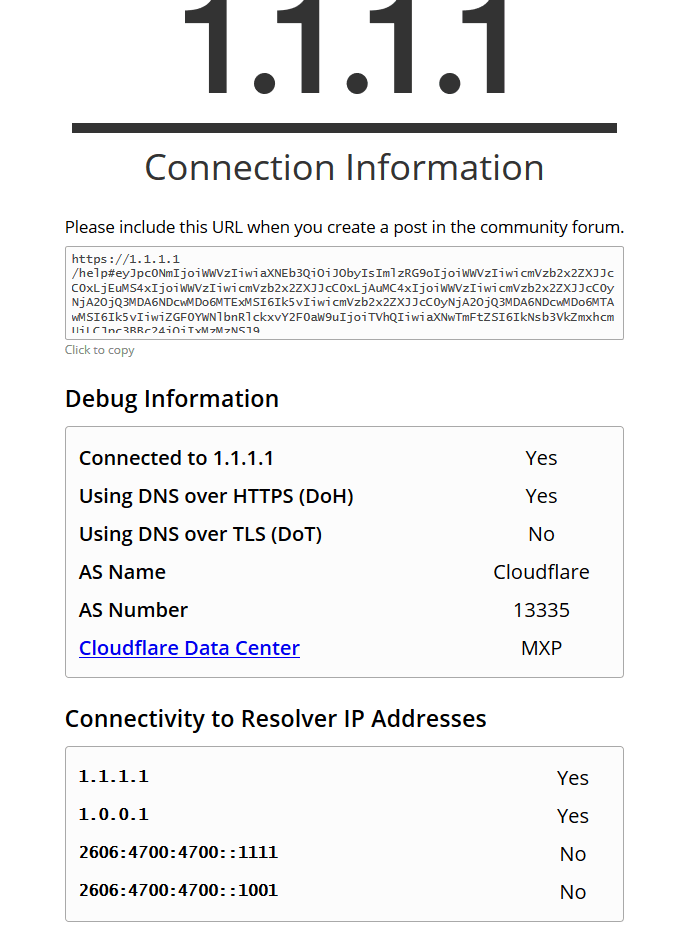Select the AS Number value 13335
This screenshot has width=690, height=925.
541,610
